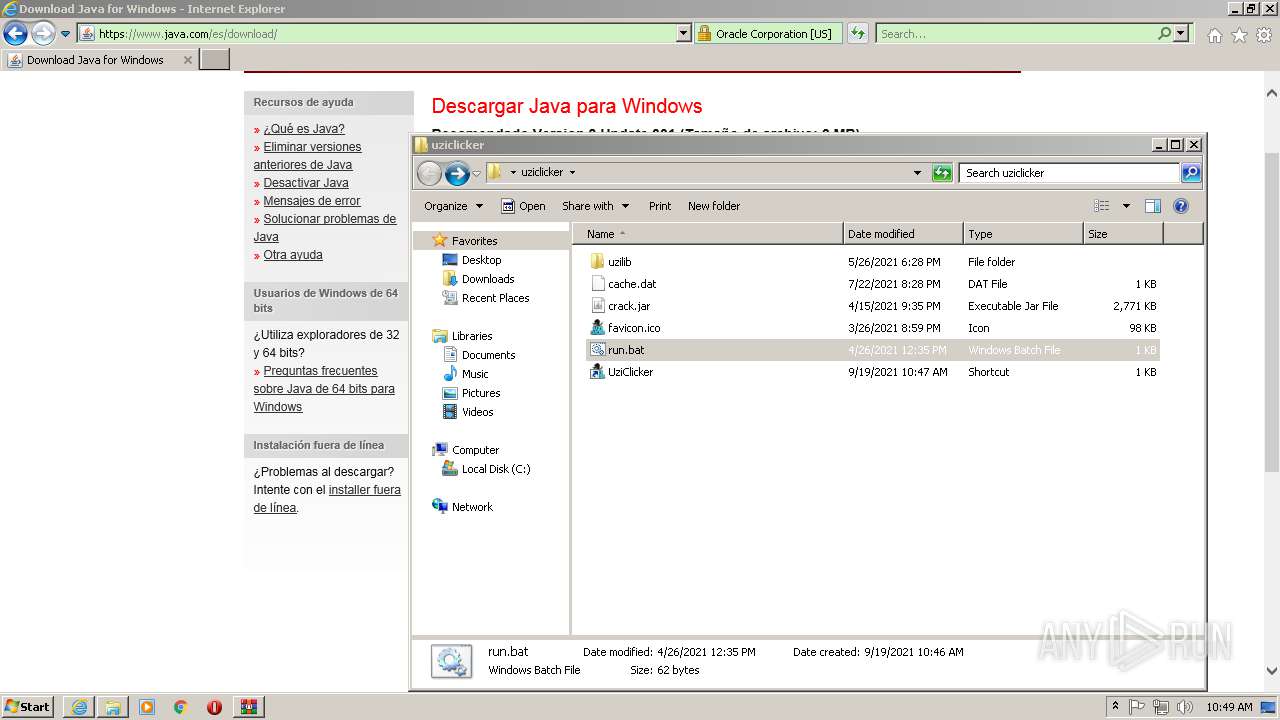The height and width of the screenshot is (720, 1280).
Task: Sort files by the Name column header
Action: (x=708, y=234)
